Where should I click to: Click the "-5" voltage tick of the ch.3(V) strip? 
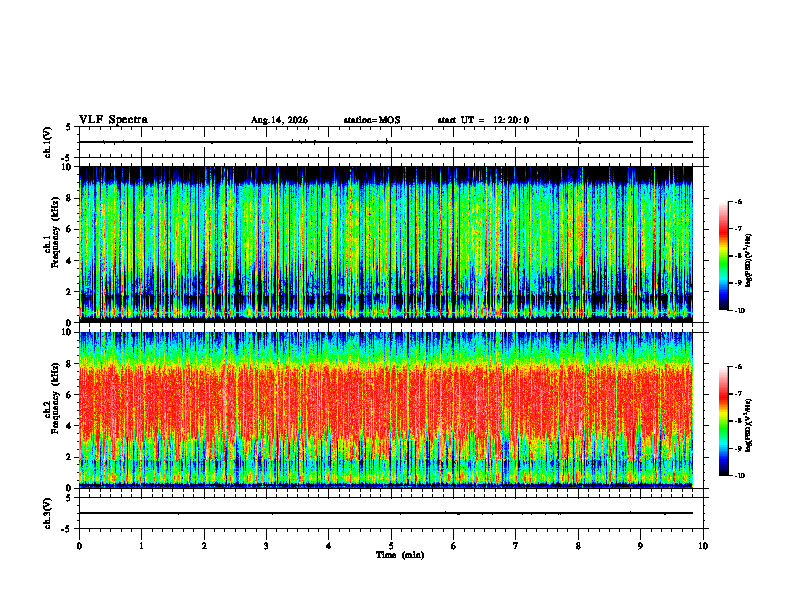click(x=67, y=529)
